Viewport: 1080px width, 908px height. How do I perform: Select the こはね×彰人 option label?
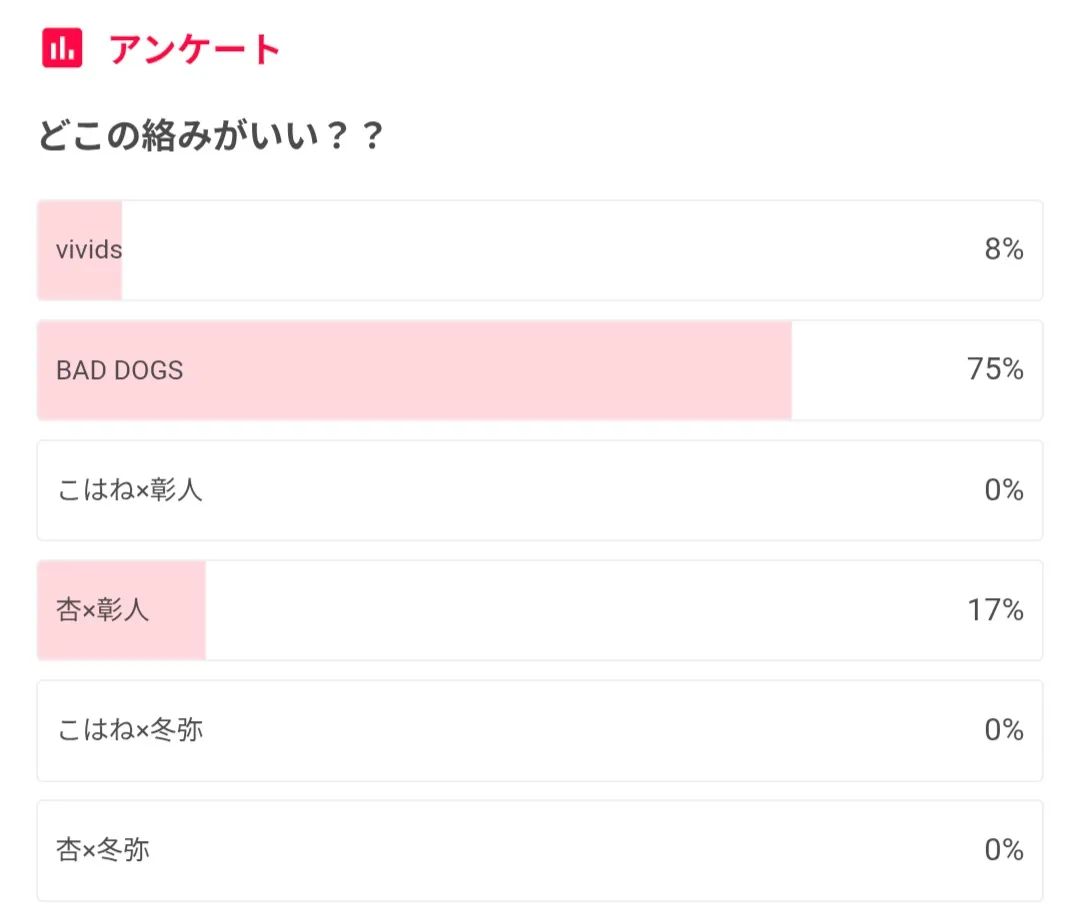click(x=130, y=490)
